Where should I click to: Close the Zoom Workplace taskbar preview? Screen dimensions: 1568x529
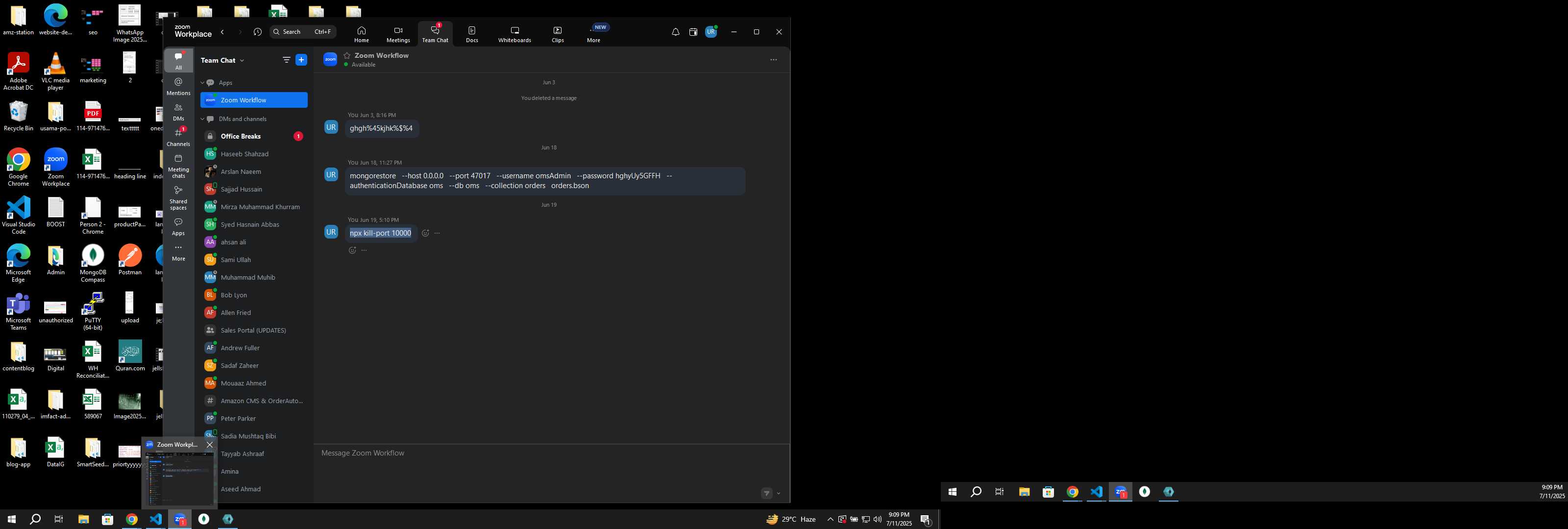[210, 445]
